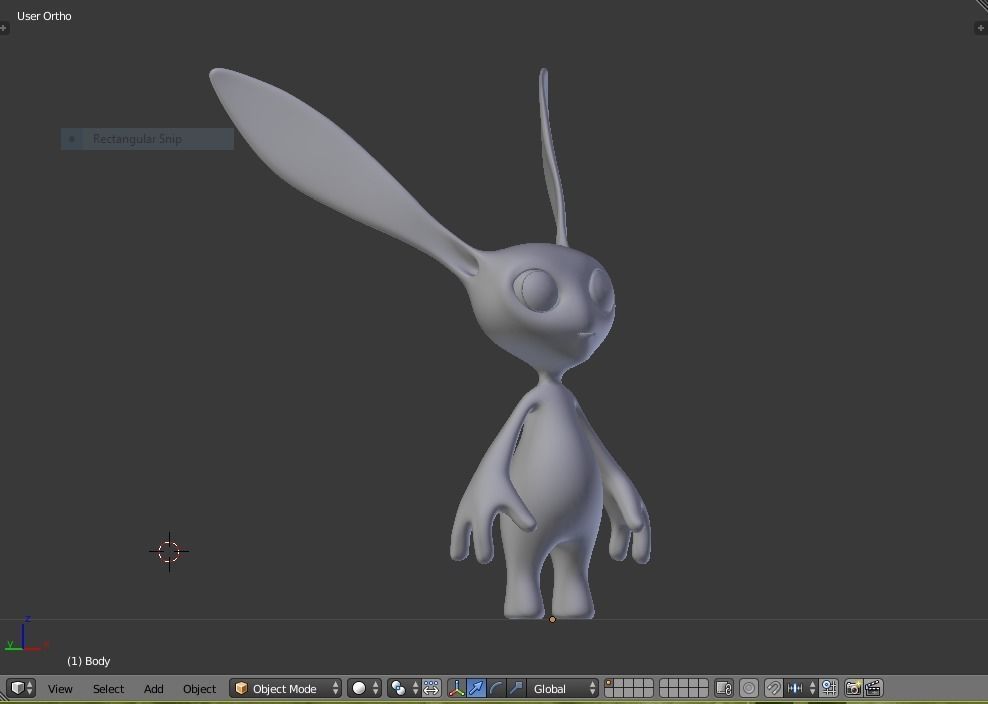Open the Object menu
The width and height of the screenshot is (988, 704).
click(x=199, y=689)
